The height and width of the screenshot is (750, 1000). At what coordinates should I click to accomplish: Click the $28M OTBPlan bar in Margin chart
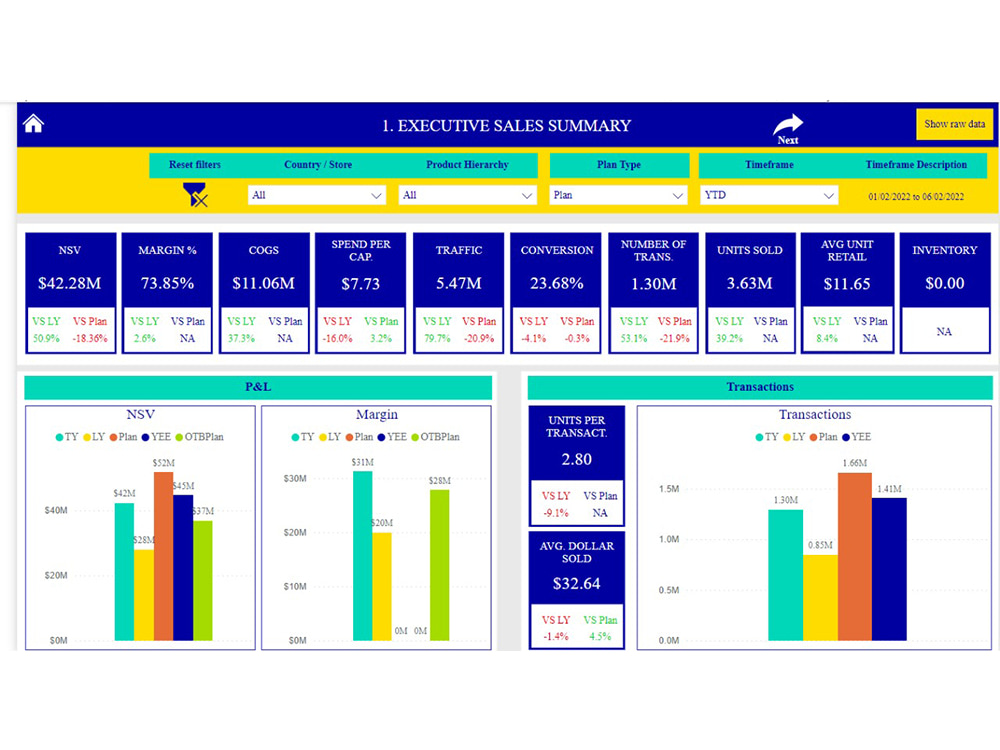[x=439, y=565]
